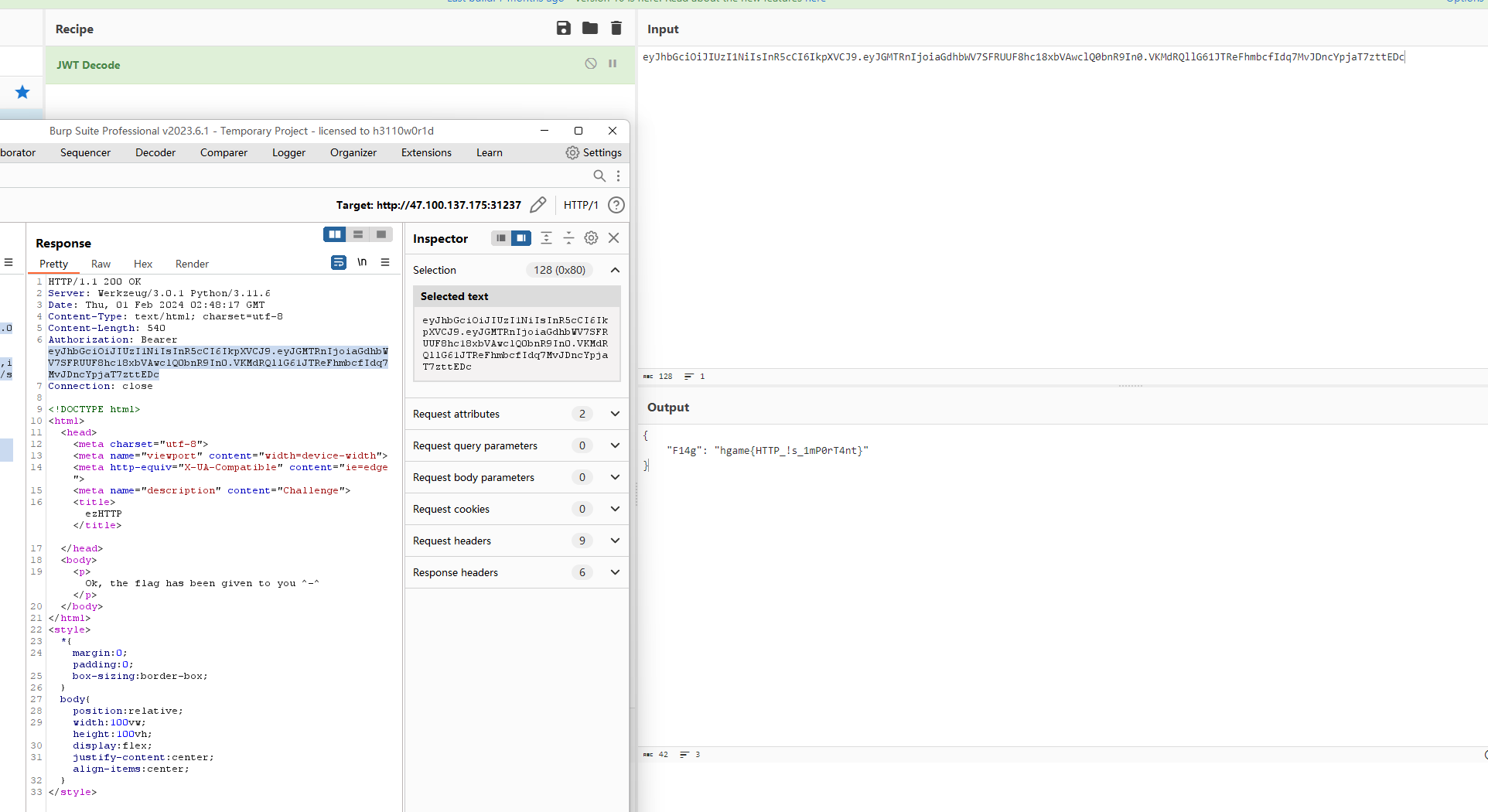Open Inspector settings gear
This screenshot has width=1488, height=812.
[591, 238]
